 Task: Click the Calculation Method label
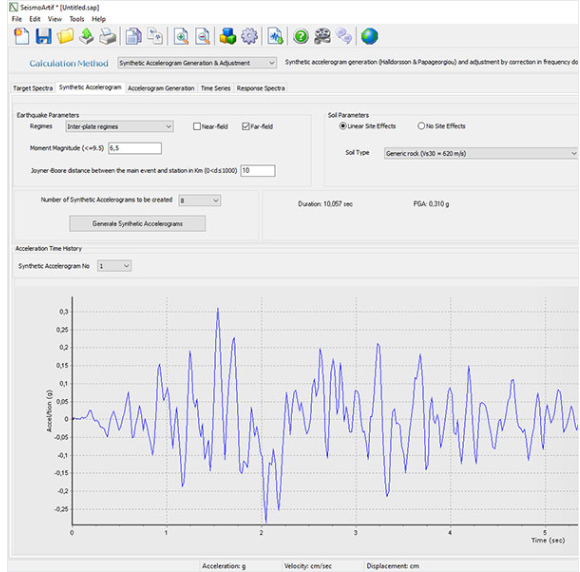pyautogui.click(x=69, y=63)
